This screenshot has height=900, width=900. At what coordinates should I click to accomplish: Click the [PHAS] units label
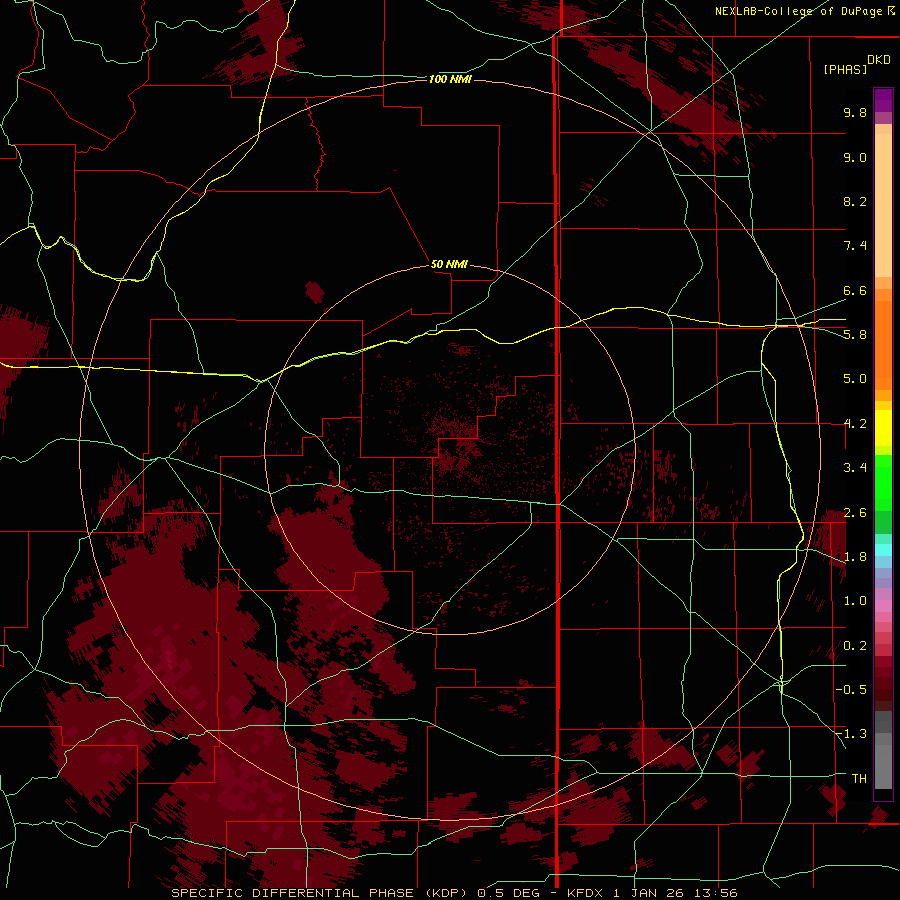(845, 69)
